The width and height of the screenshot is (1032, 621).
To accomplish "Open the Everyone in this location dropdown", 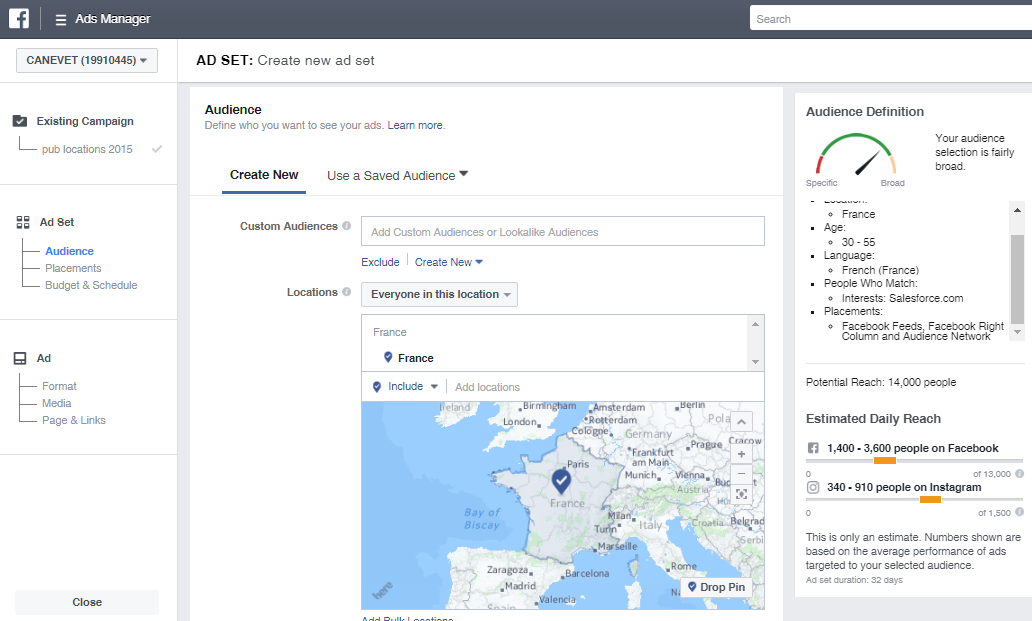I will pyautogui.click(x=439, y=294).
